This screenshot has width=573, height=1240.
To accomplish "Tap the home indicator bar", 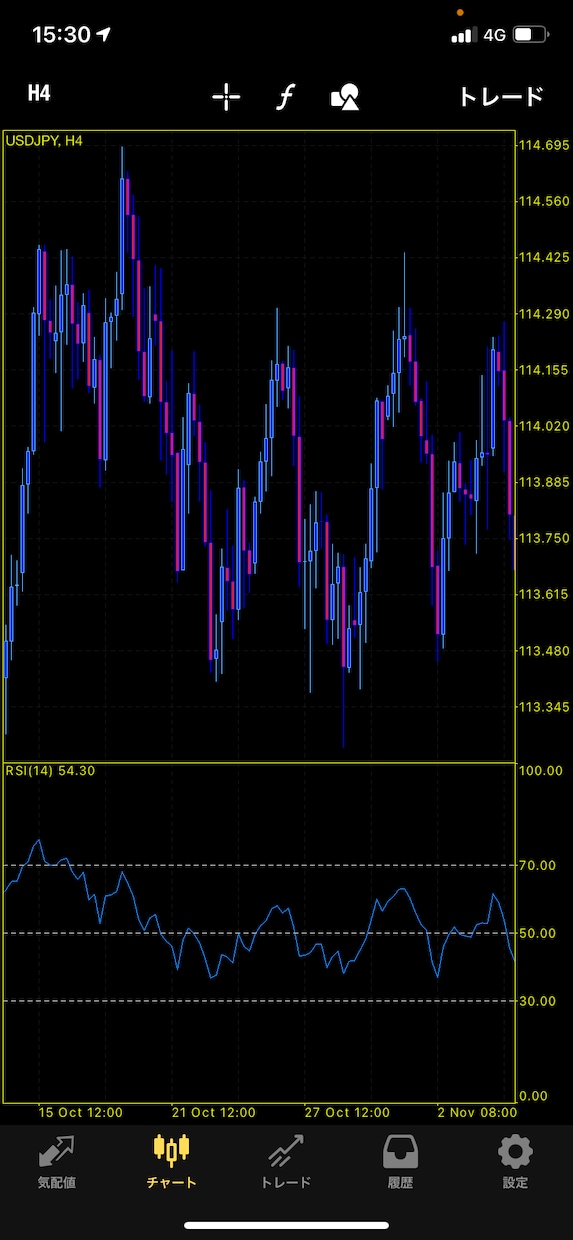I will (286, 1225).
